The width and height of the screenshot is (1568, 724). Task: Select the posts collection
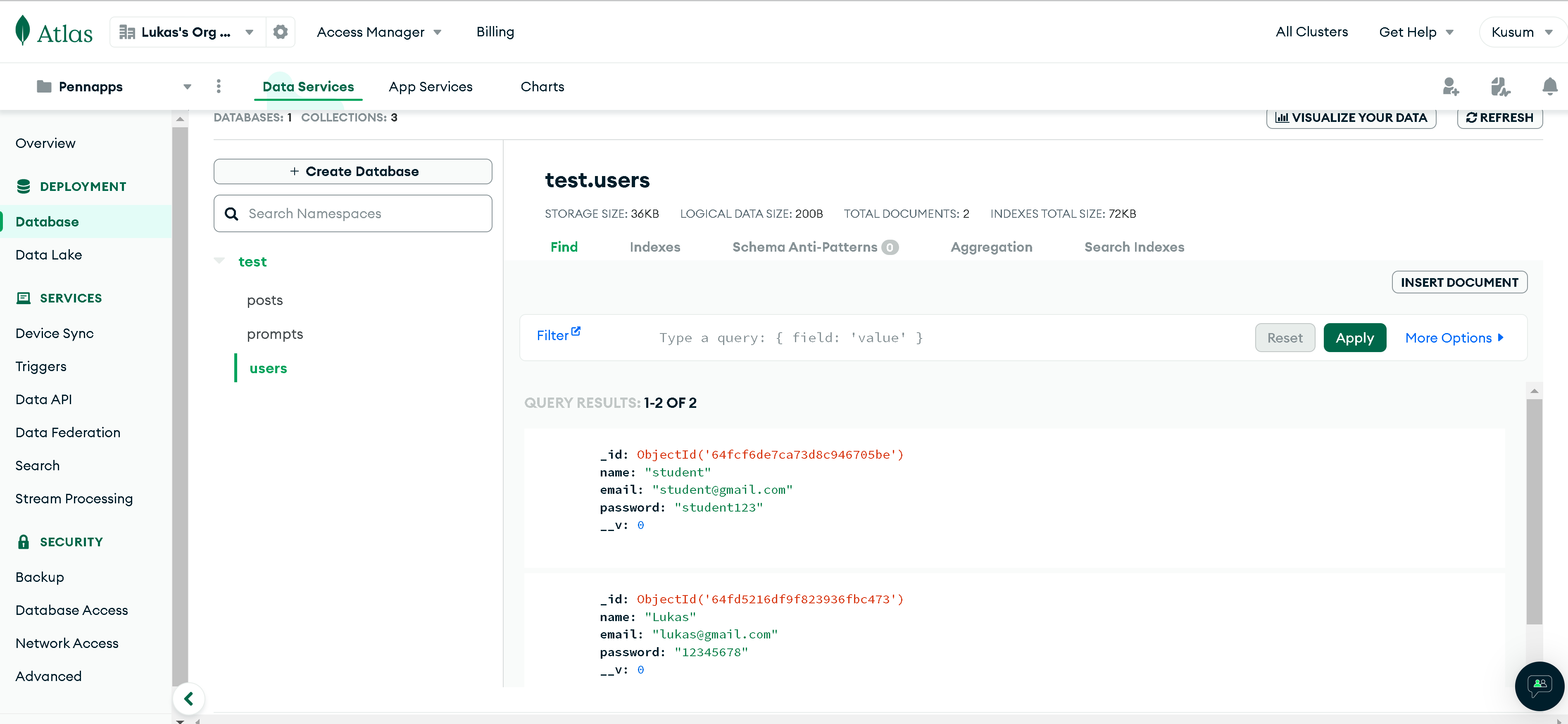pyautogui.click(x=265, y=300)
